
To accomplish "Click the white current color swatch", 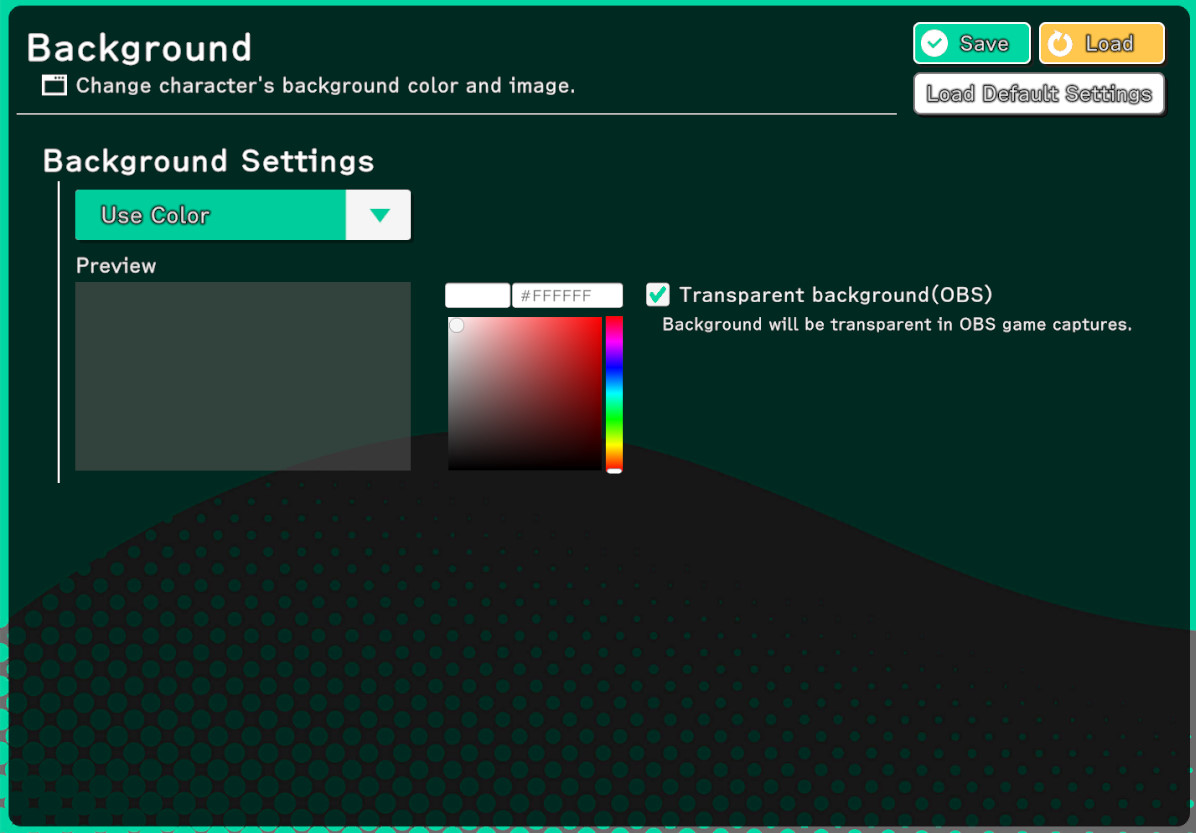I will coord(477,295).
